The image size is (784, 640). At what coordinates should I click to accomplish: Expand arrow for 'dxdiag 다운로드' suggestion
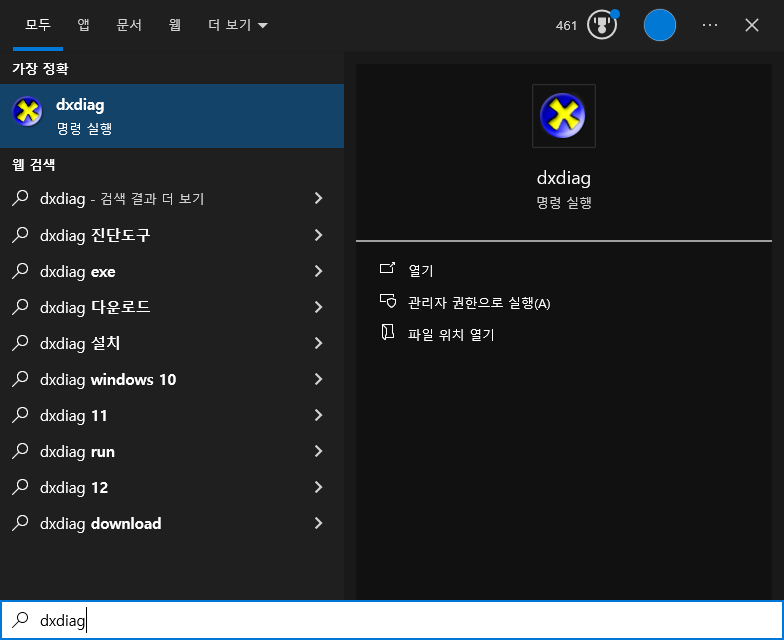click(x=318, y=306)
